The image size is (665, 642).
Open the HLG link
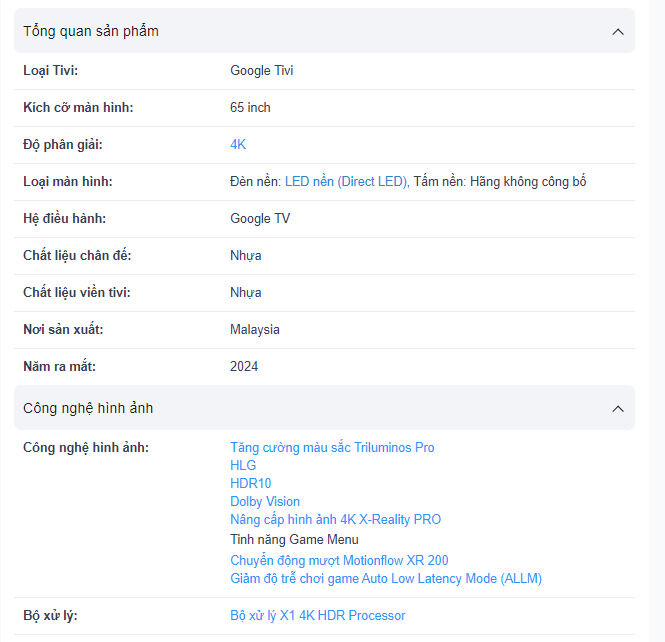[x=243, y=466]
